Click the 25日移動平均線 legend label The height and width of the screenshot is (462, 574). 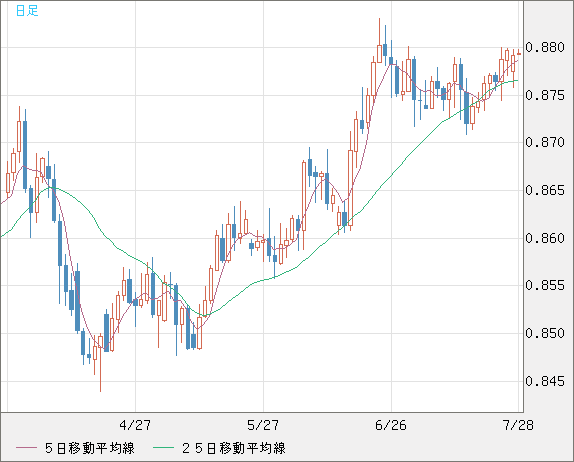coord(234,448)
